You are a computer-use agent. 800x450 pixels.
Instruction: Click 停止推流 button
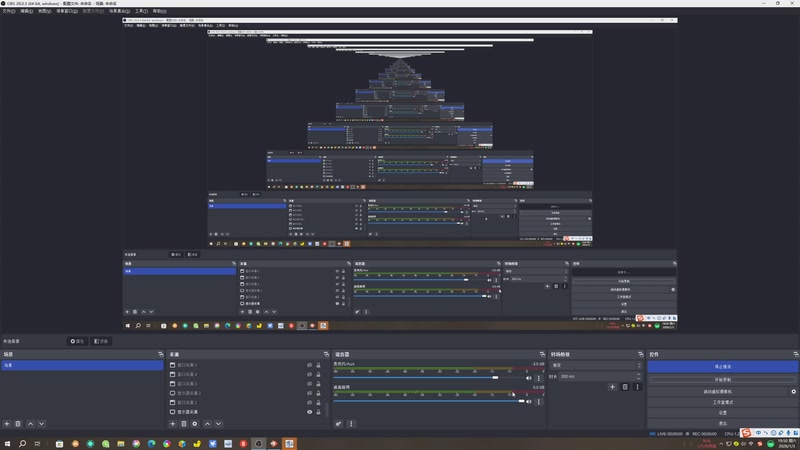click(722, 367)
